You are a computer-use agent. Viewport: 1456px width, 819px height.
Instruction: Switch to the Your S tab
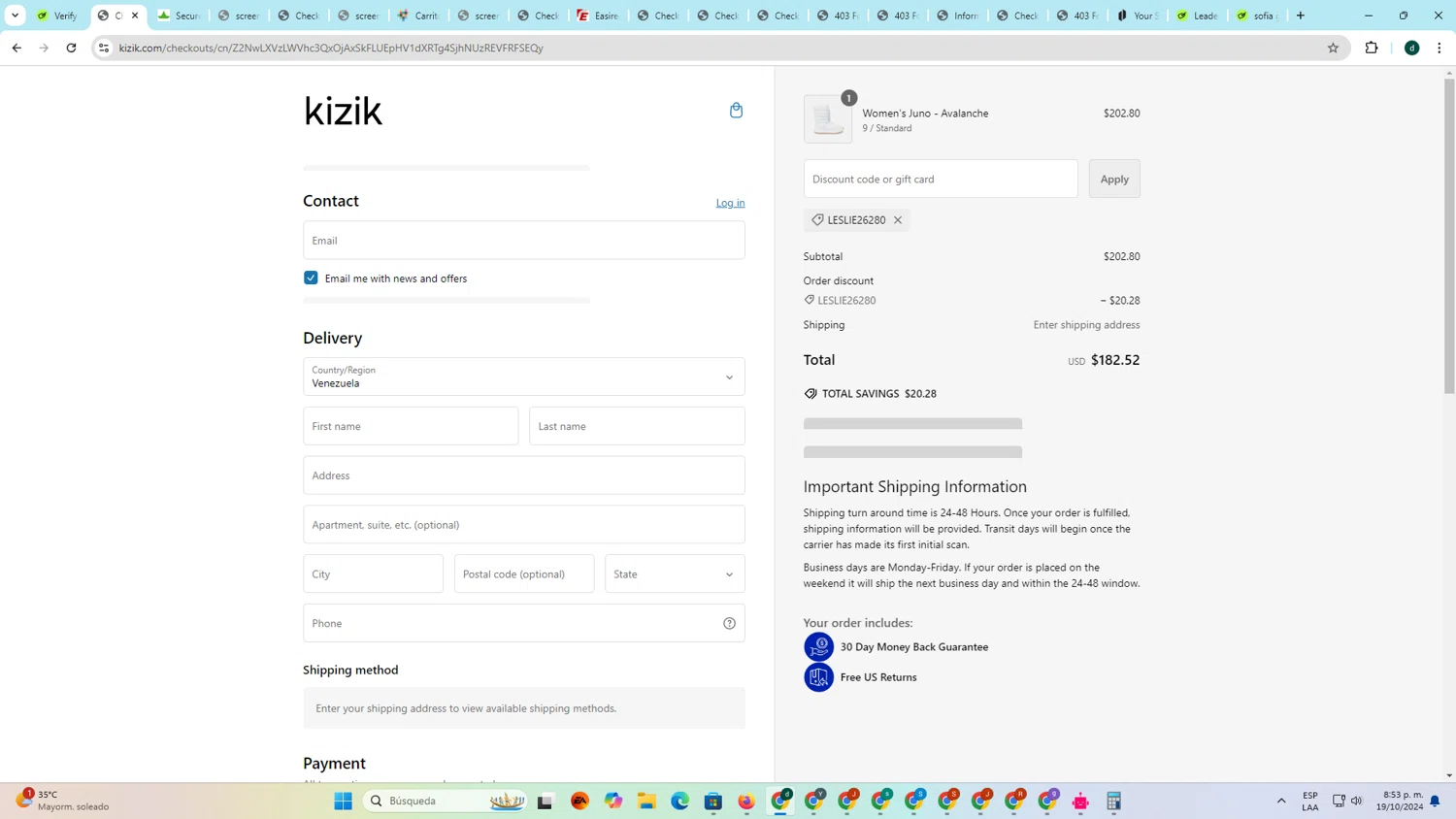point(1137,16)
